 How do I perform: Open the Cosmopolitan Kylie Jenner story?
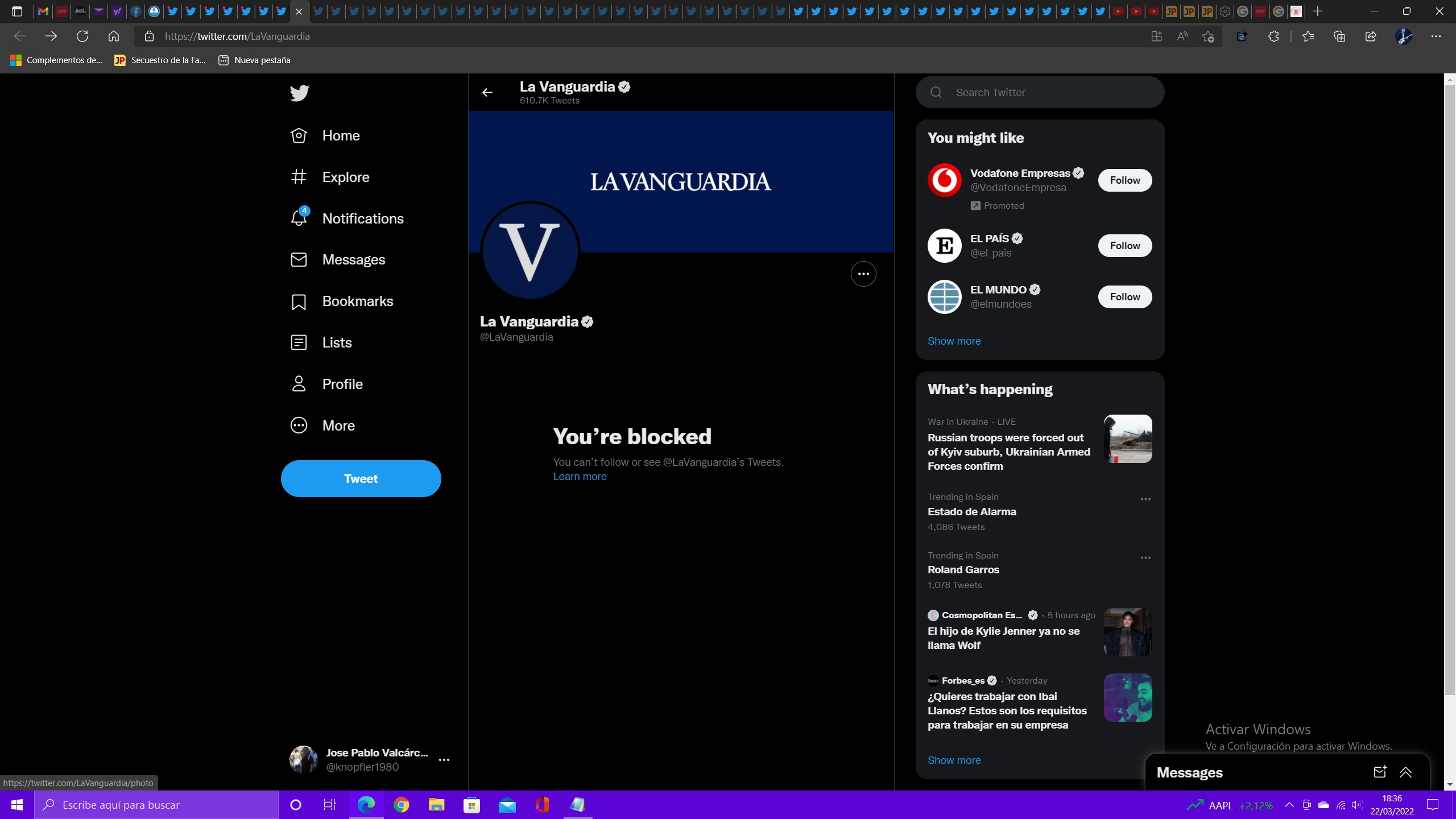(1003, 638)
